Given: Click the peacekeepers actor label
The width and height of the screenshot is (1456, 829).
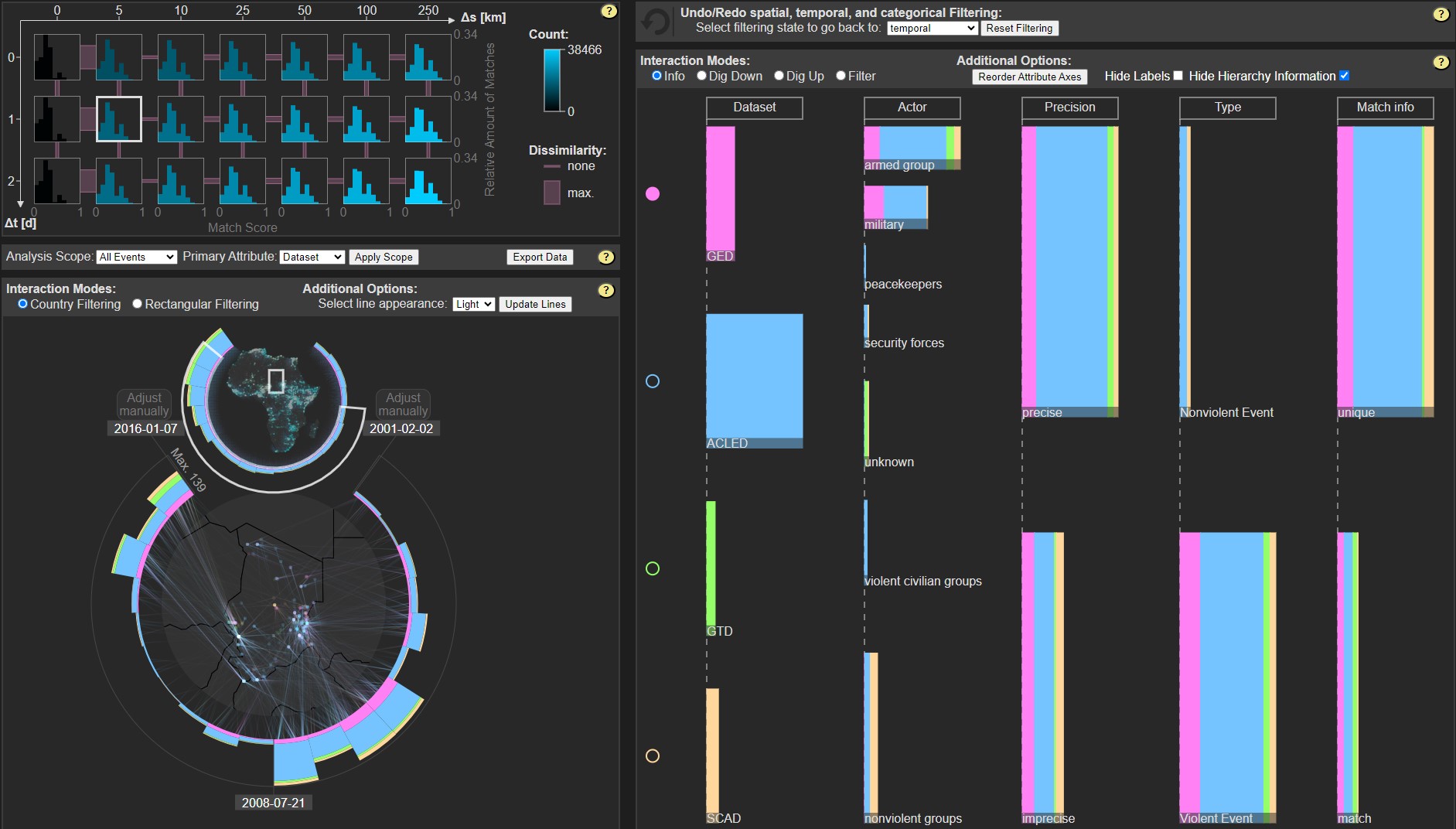Looking at the screenshot, I should (903, 284).
